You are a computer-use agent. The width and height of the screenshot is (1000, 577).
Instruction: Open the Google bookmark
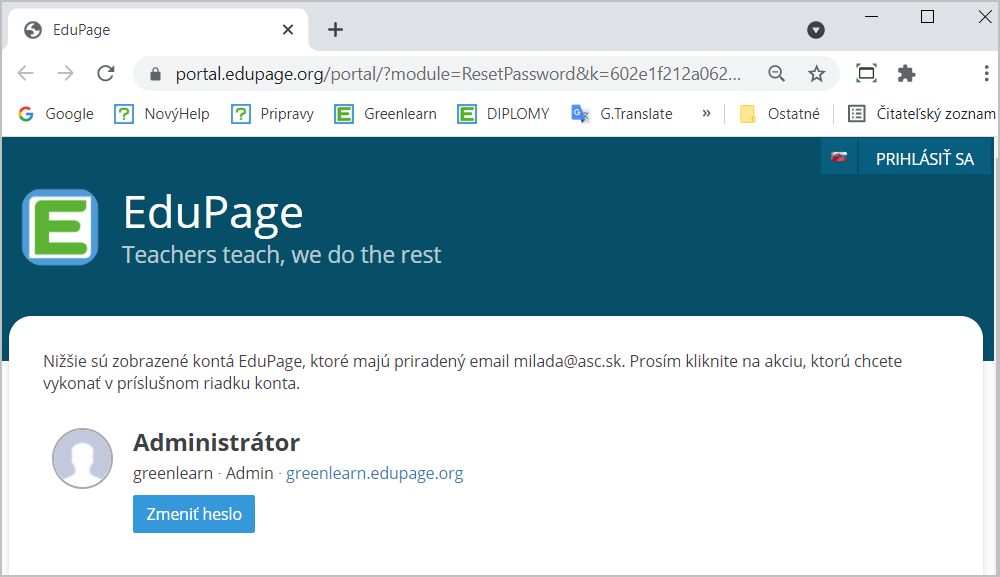pos(56,114)
